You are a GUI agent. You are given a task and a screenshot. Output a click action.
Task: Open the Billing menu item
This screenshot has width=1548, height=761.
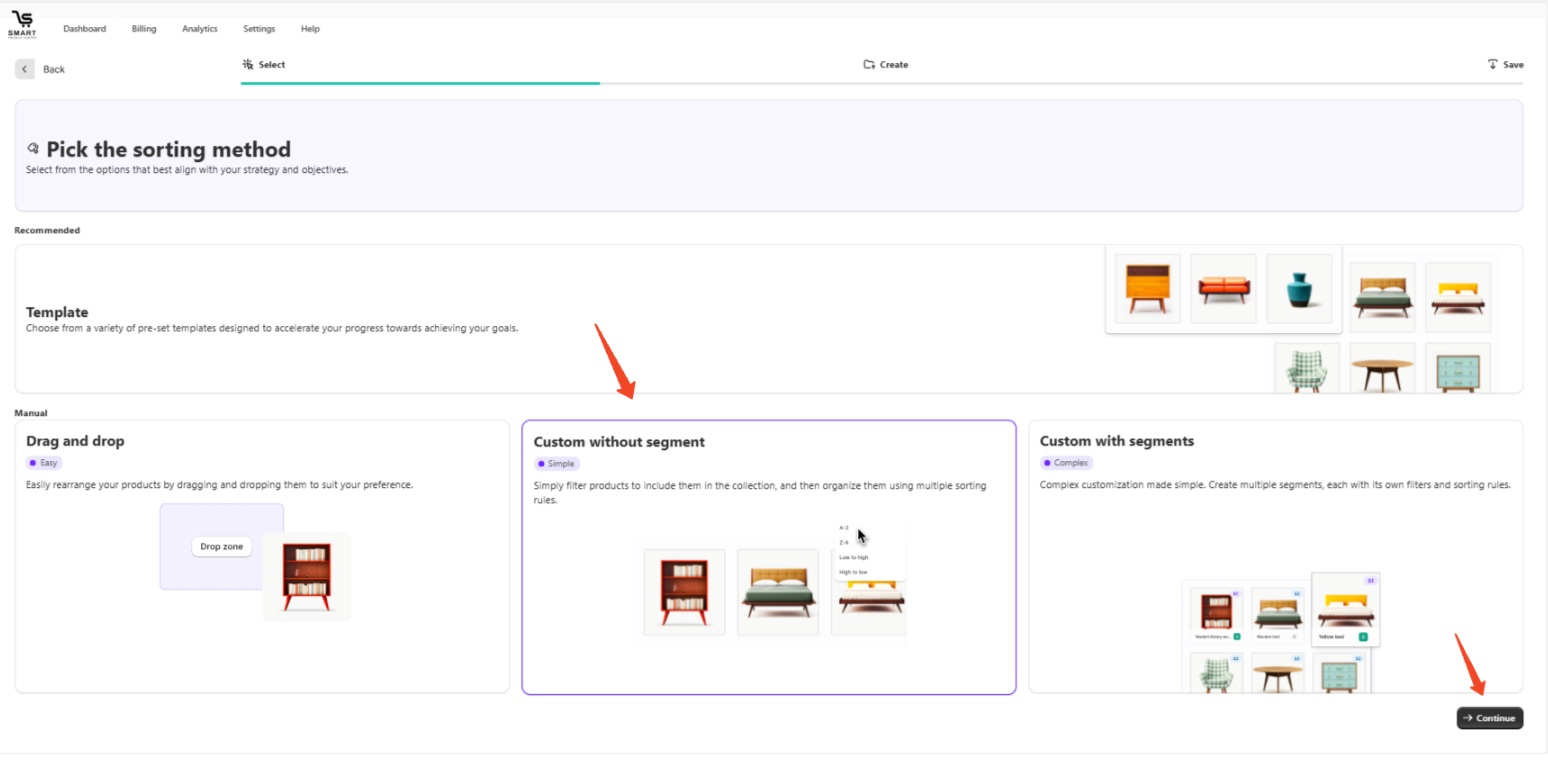(144, 29)
